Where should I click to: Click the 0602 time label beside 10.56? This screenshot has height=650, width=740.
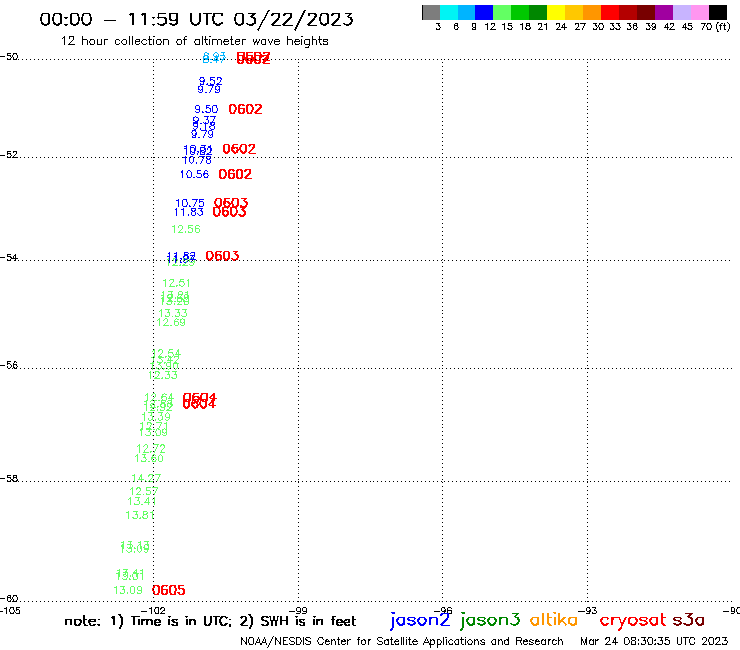click(235, 174)
